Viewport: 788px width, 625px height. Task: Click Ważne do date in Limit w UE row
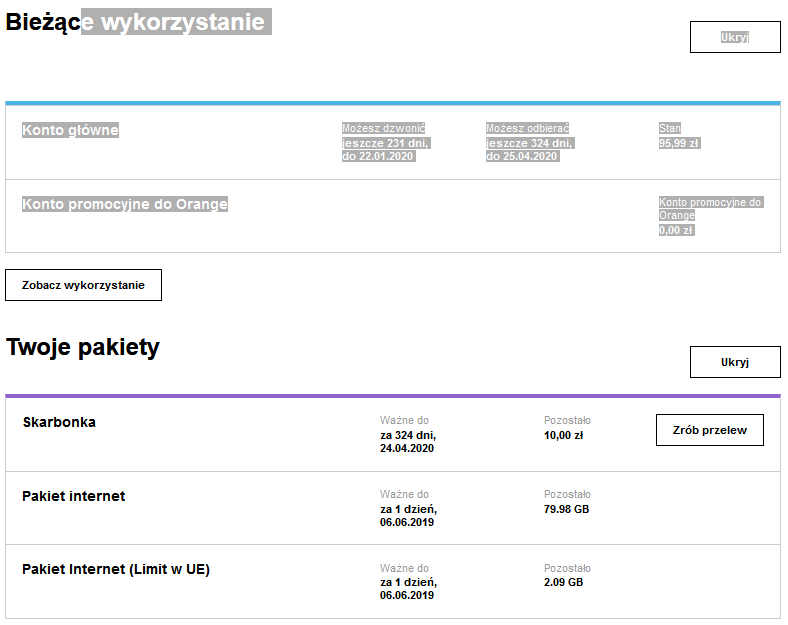point(407,589)
